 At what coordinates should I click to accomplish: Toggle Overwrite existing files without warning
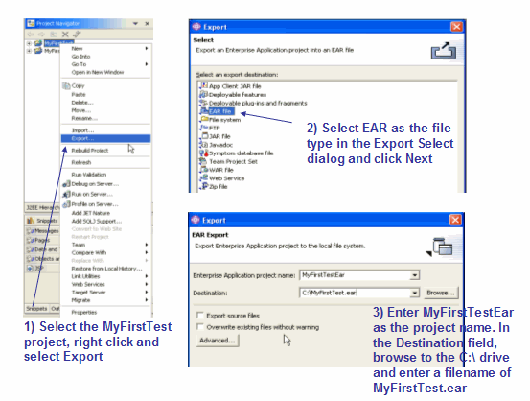coord(200,327)
